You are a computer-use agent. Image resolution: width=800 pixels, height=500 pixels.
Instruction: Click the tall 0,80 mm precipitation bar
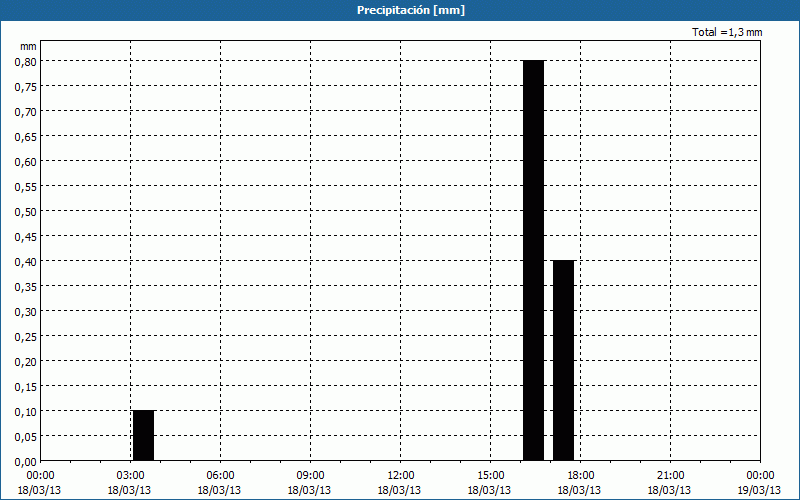tap(534, 260)
